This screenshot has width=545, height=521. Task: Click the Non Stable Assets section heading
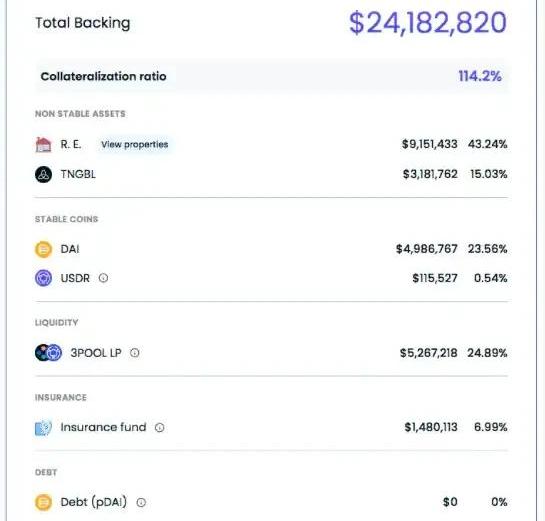(80, 114)
